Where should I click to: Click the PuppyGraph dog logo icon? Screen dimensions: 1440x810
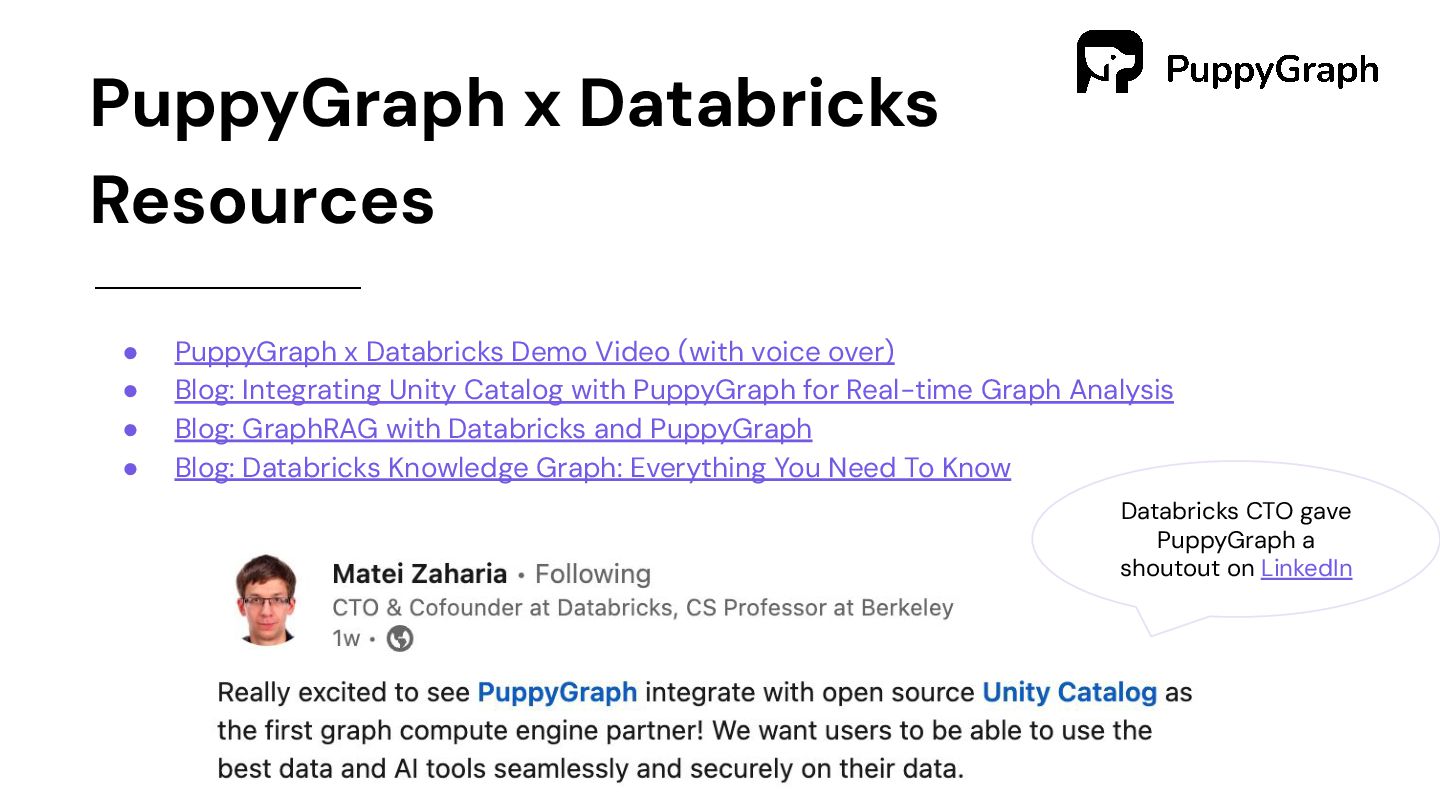tap(1109, 62)
